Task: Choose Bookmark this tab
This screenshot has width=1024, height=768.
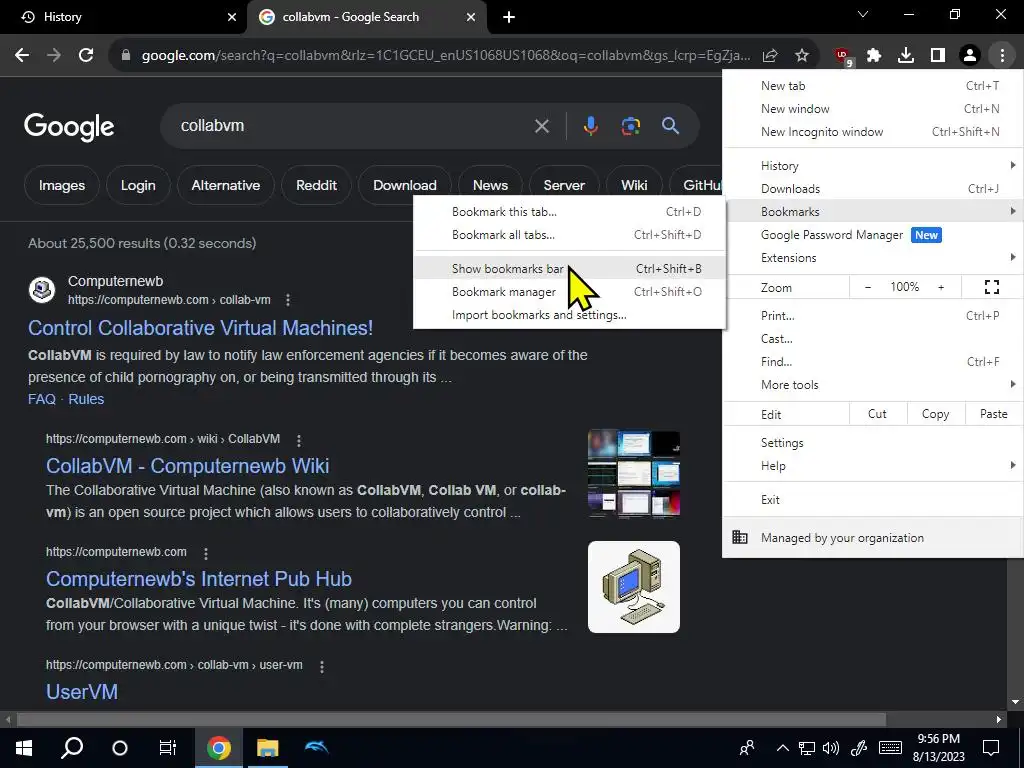Action: tap(569, 212)
